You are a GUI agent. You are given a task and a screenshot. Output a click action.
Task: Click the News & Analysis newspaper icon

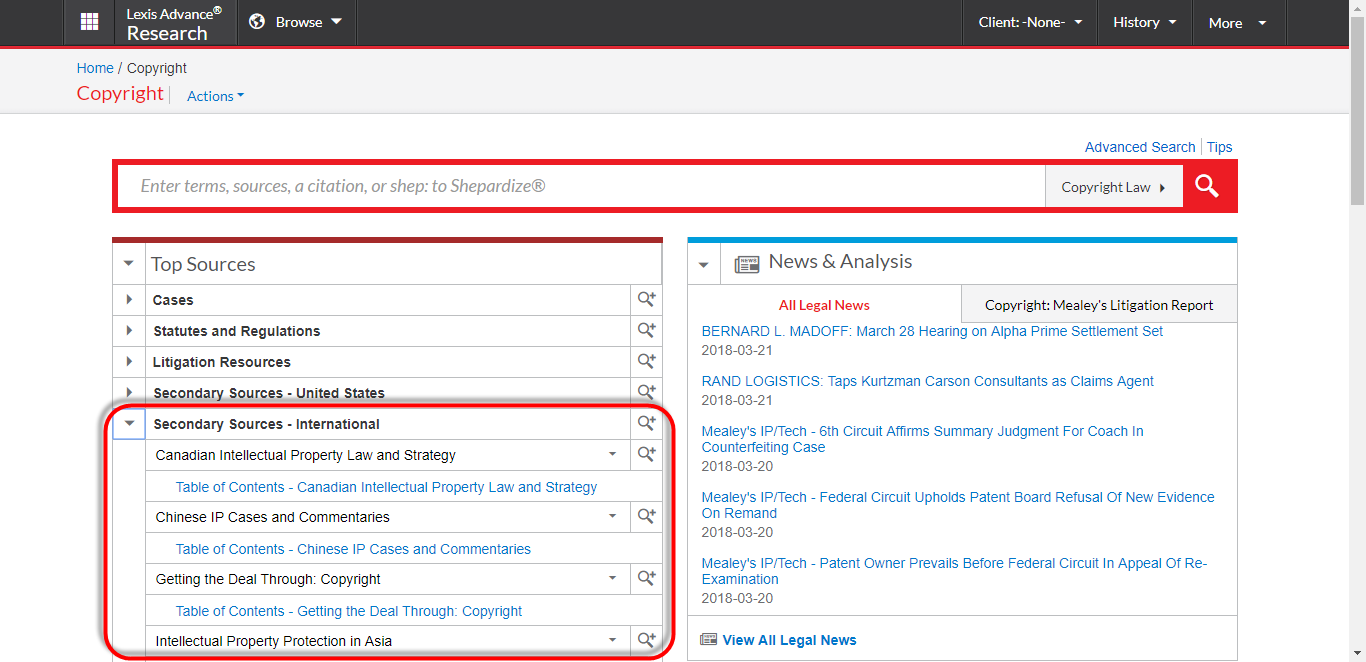coord(747,264)
